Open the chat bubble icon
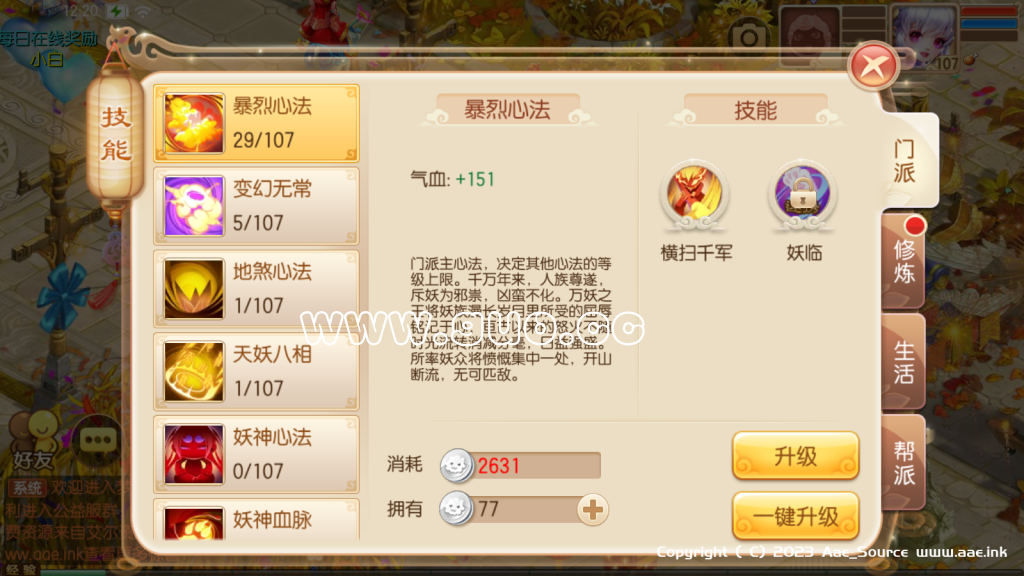1024x576 pixels. pos(98,441)
